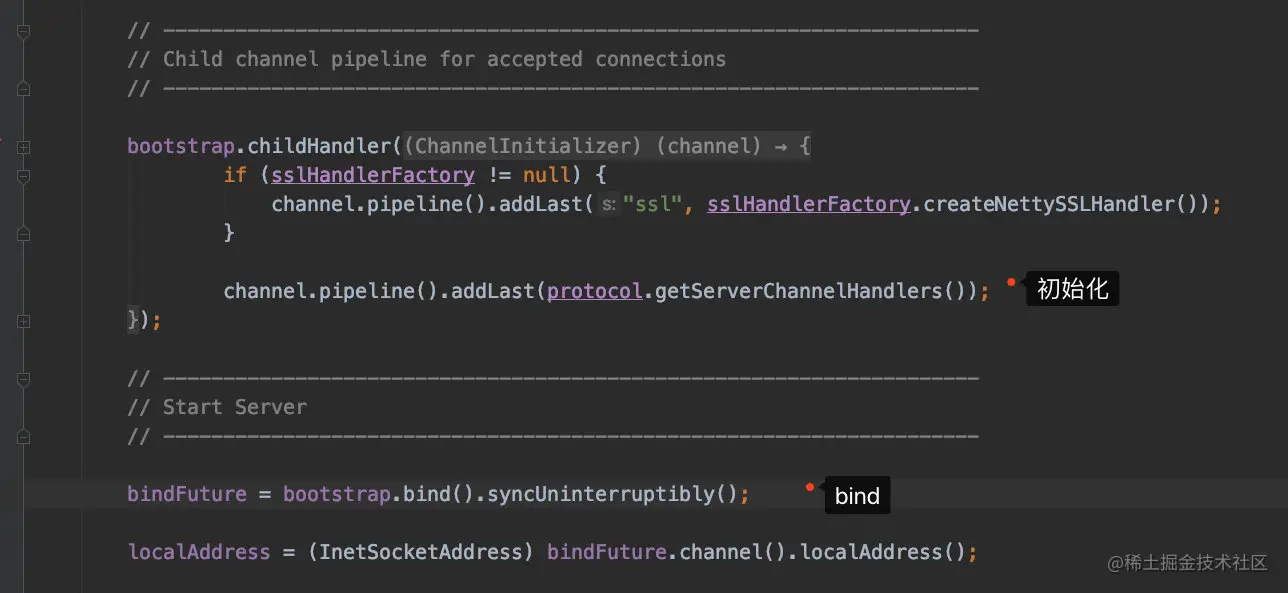Click the 'localAddress' variable being assigned

[x=199, y=552]
